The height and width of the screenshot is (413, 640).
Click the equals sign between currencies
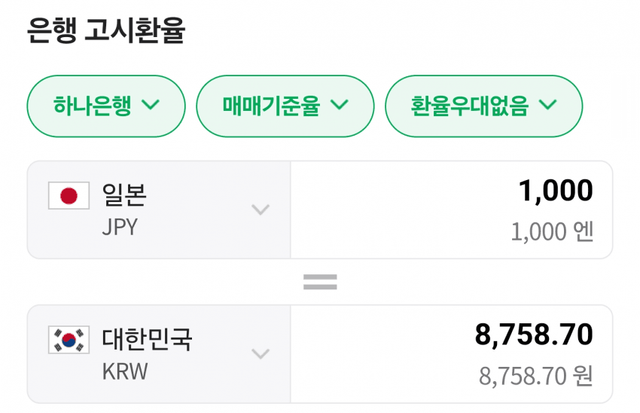(320, 282)
